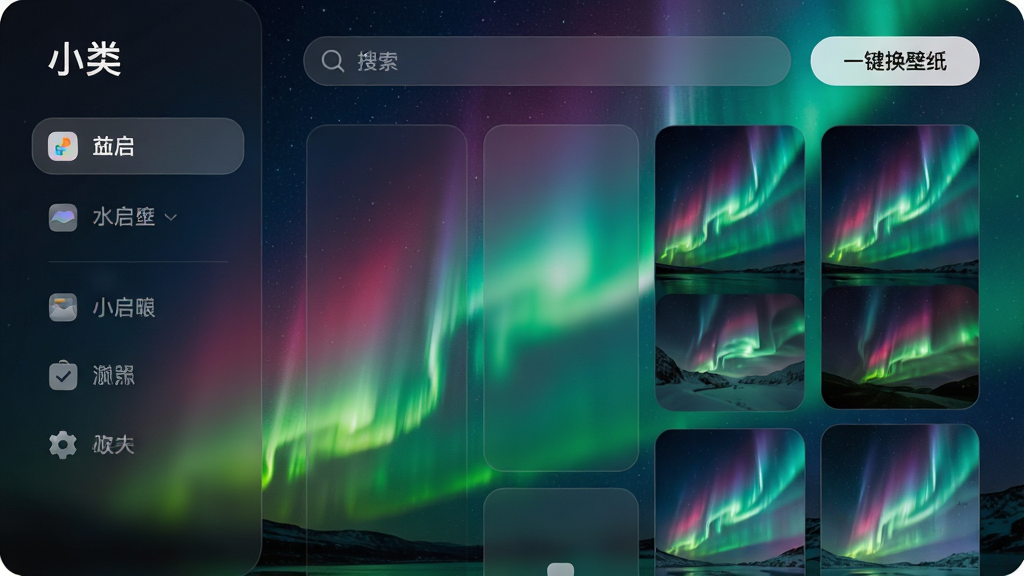Open the top aurora thumbnail in the rightmost column
The image size is (1024, 576).
pyautogui.click(x=900, y=204)
